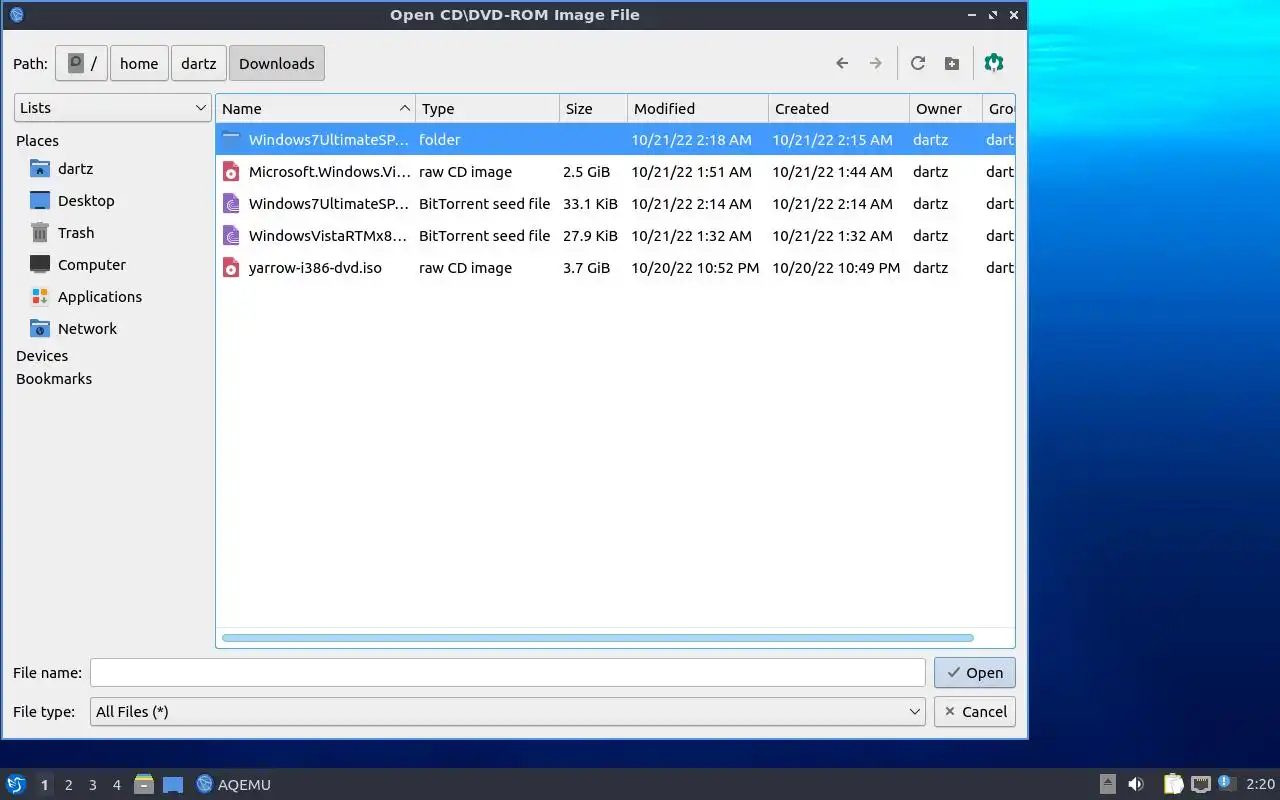Open the File type All Files dropdown
Viewport: 1280px width, 800px height.
point(508,712)
